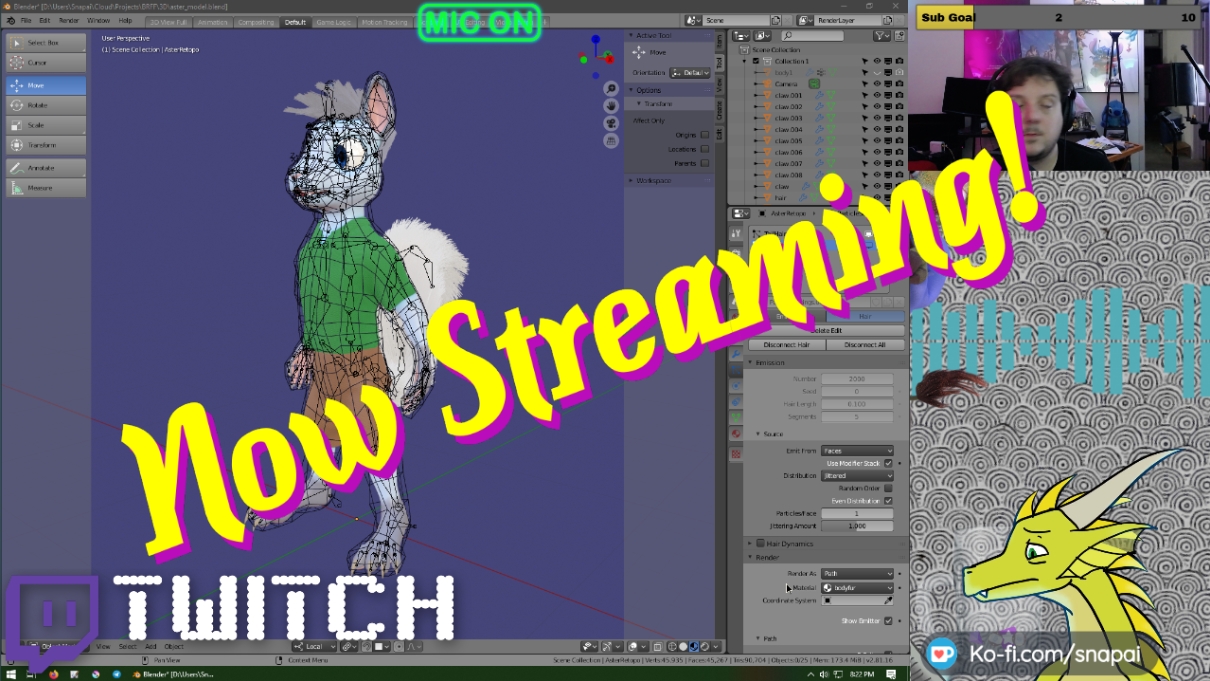Select the Move tool in toolbar
This screenshot has height=681, width=1210.
(x=46, y=86)
